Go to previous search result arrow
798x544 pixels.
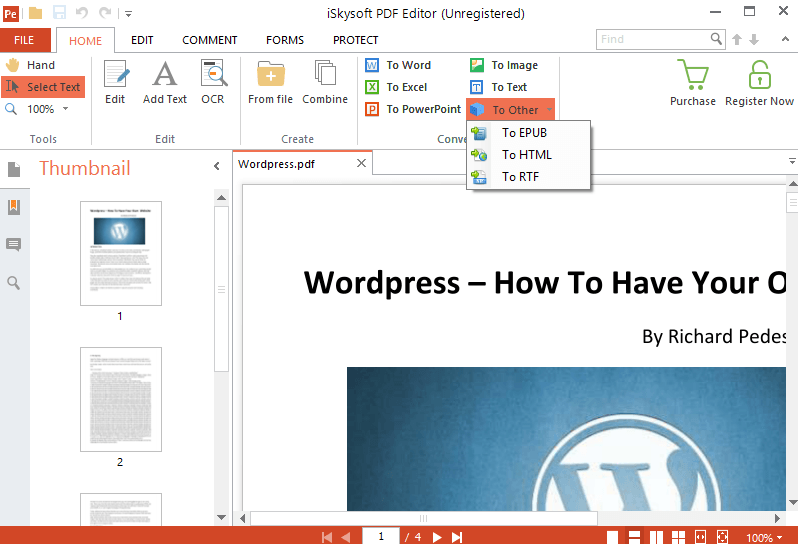click(737, 40)
